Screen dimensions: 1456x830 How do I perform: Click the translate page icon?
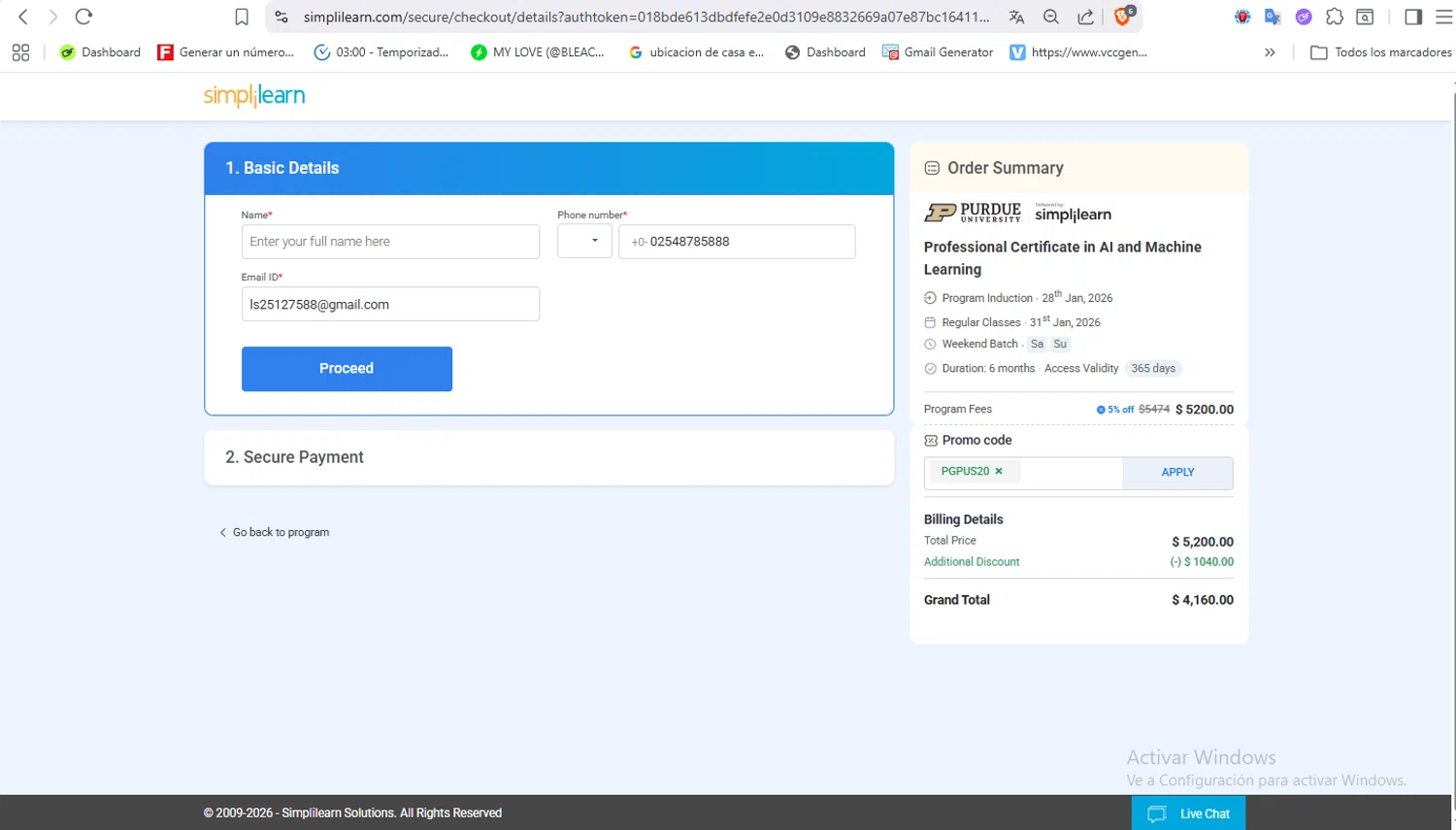[1016, 17]
